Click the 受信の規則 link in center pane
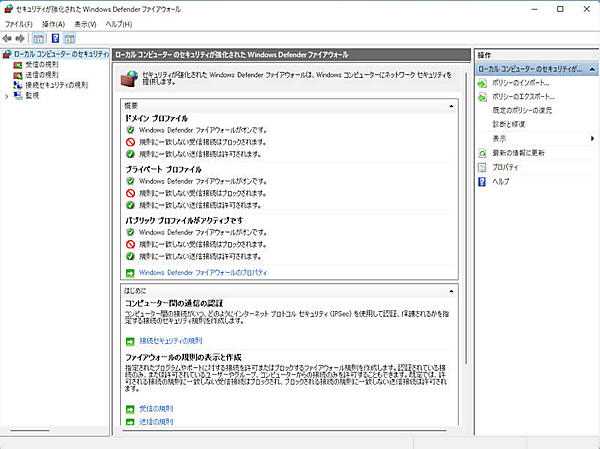 [155, 408]
